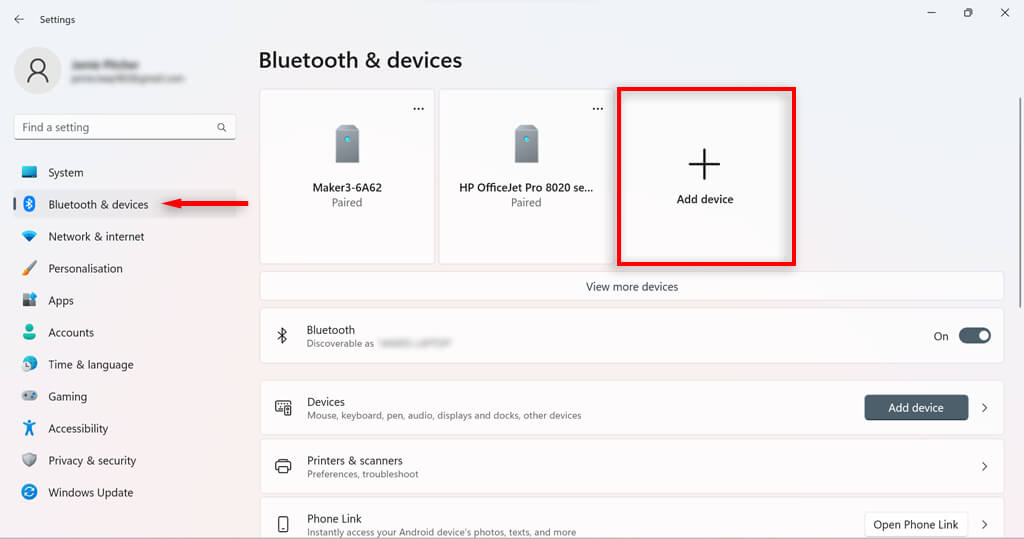The height and width of the screenshot is (539, 1024).
Task: Expand Printers & scanners chevron
Action: pos(985,467)
